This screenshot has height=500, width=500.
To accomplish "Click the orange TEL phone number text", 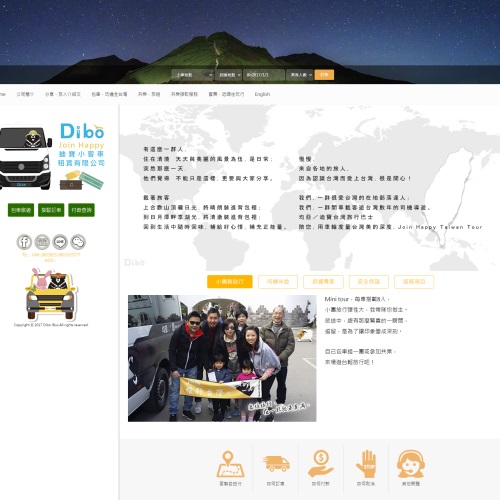I will click(x=51, y=255).
